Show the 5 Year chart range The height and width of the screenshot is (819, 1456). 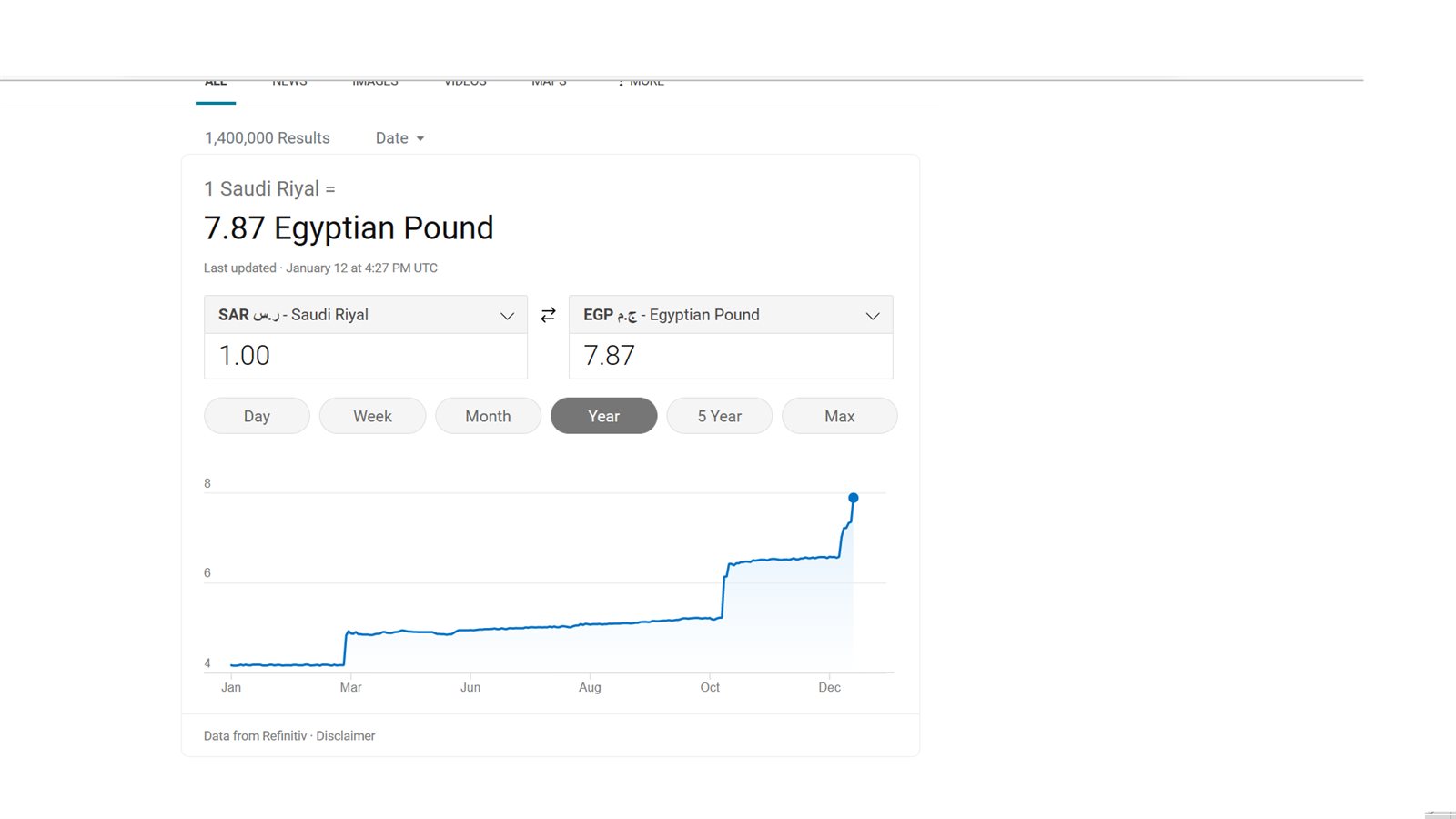(719, 416)
